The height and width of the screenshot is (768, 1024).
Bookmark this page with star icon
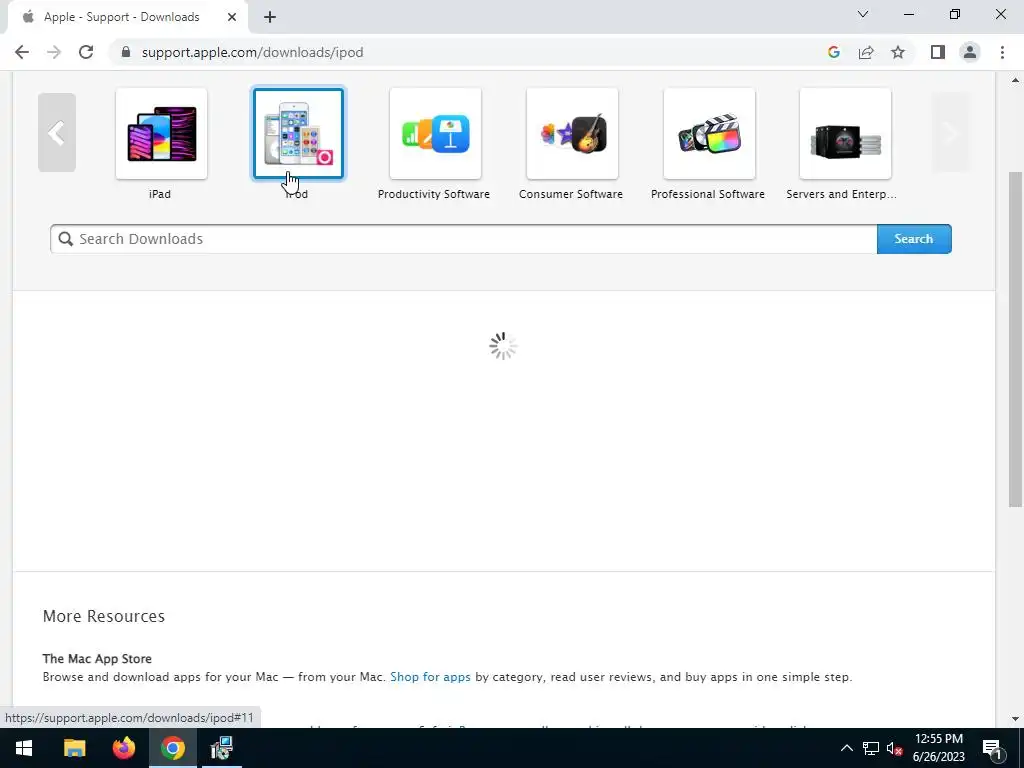pos(898,52)
